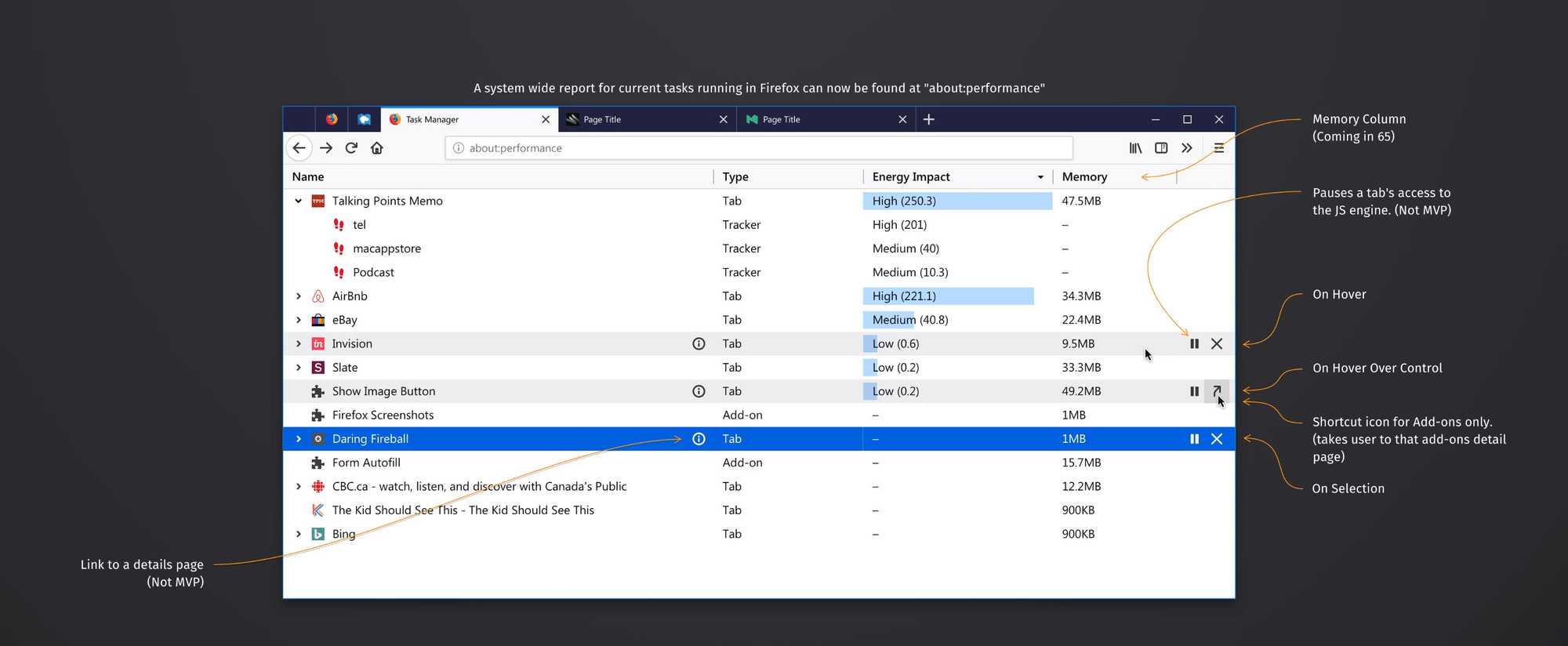This screenshot has height=646, width=1568.
Task: Select the High (221.1) energy bar
Action: click(949, 296)
